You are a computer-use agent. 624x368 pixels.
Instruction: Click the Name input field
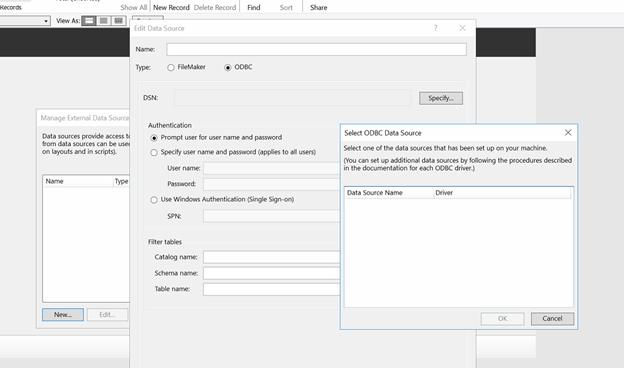tap(316, 49)
